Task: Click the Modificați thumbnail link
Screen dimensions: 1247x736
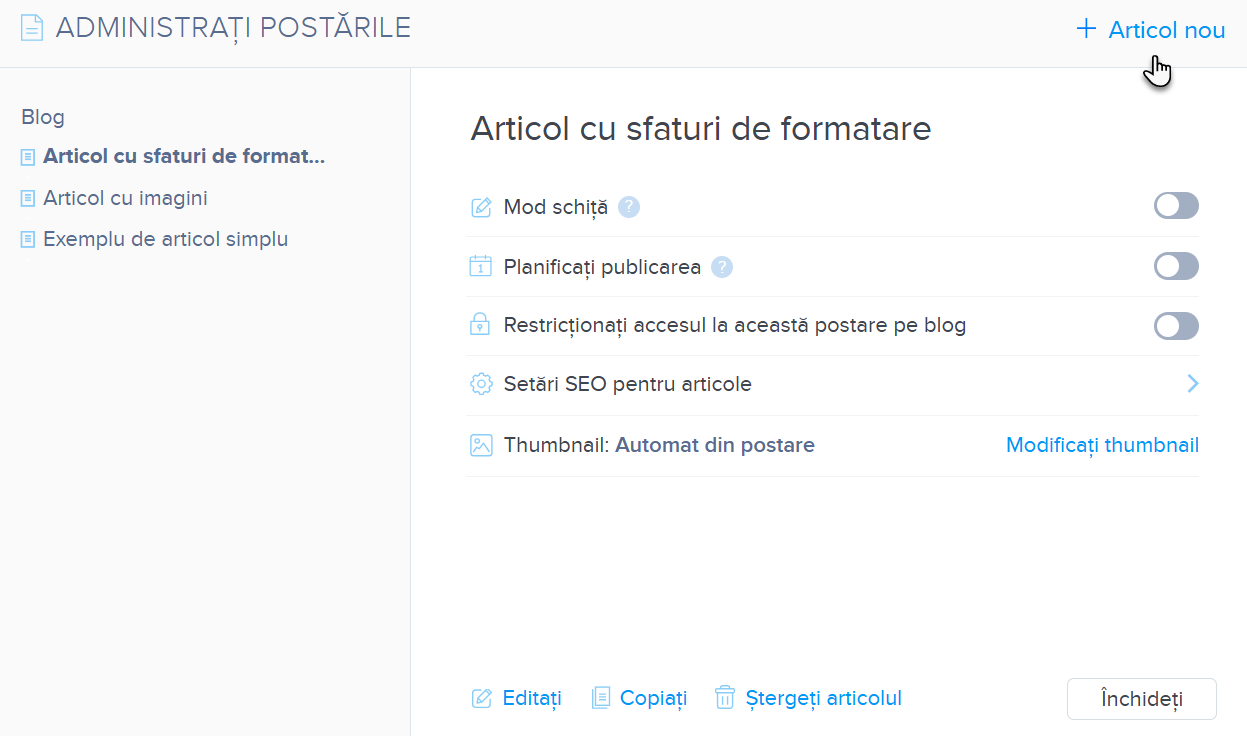Action: click(x=1102, y=445)
